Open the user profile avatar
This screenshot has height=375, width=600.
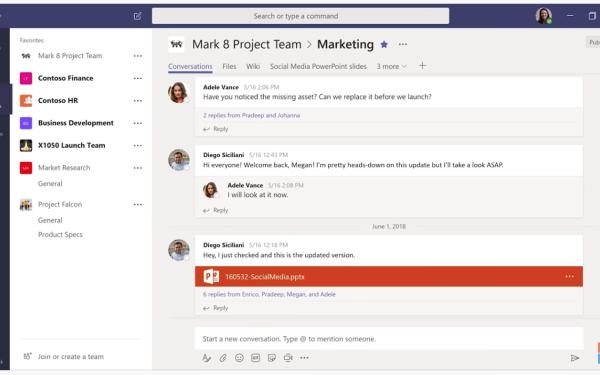point(543,16)
